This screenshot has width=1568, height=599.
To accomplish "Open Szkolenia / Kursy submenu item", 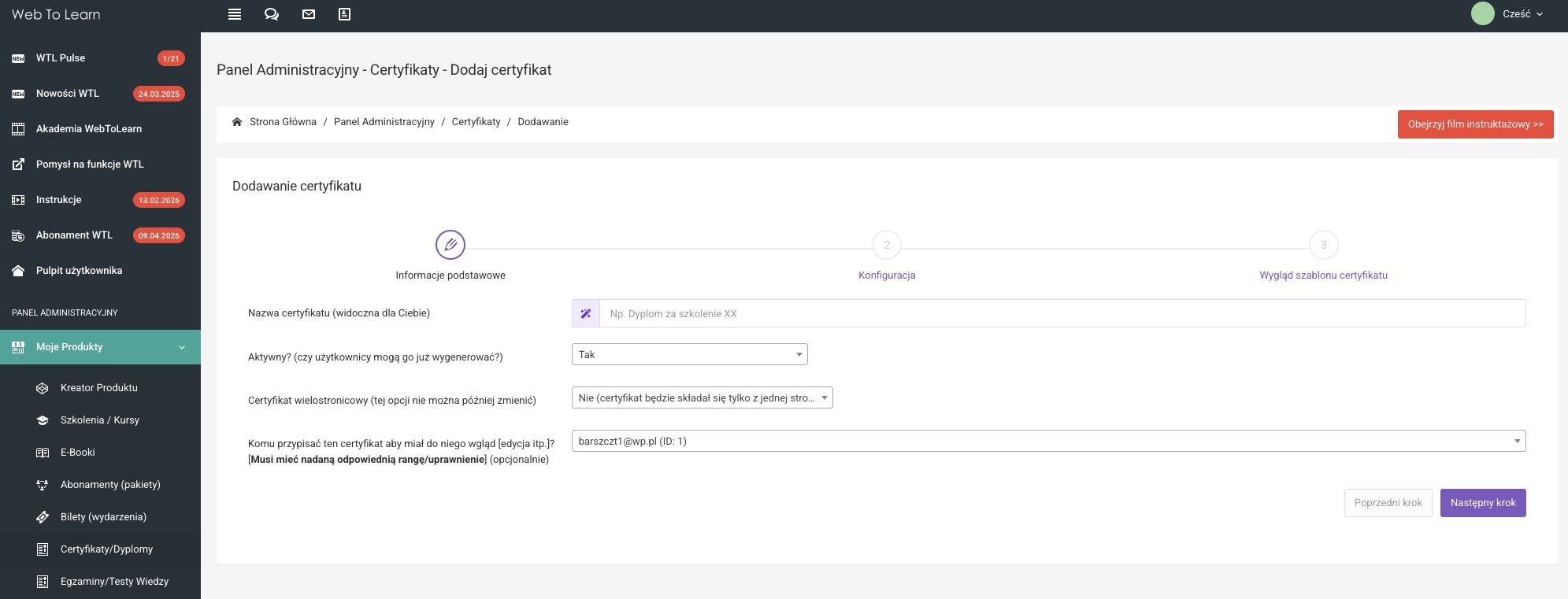I will 100,420.
